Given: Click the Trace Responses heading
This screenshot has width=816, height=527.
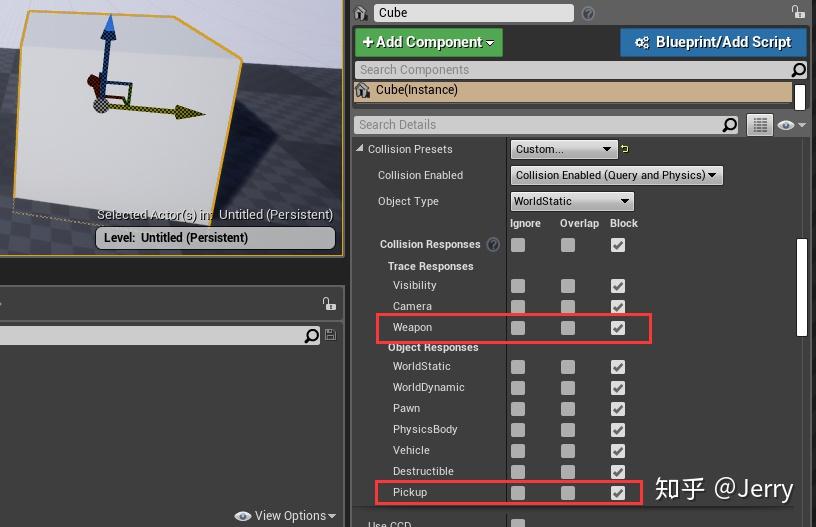Looking at the screenshot, I should (x=430, y=266).
